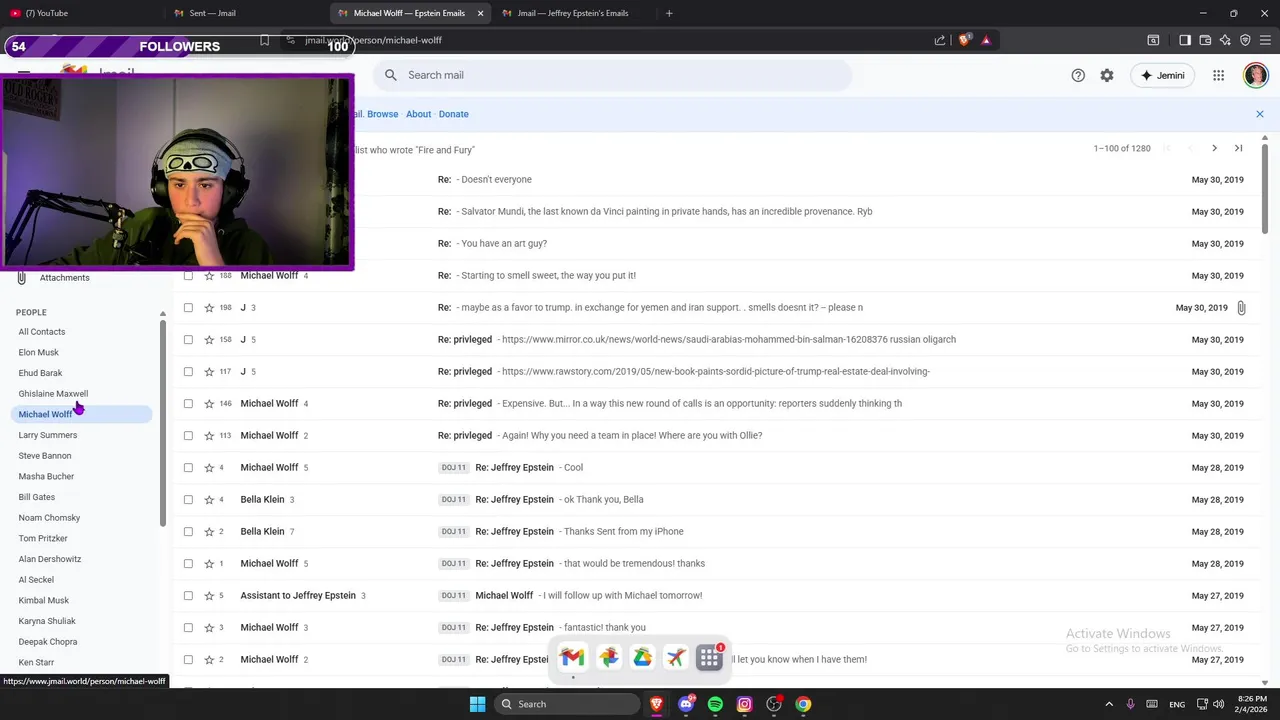Open the tab search icon in toolbar

[1153, 40]
